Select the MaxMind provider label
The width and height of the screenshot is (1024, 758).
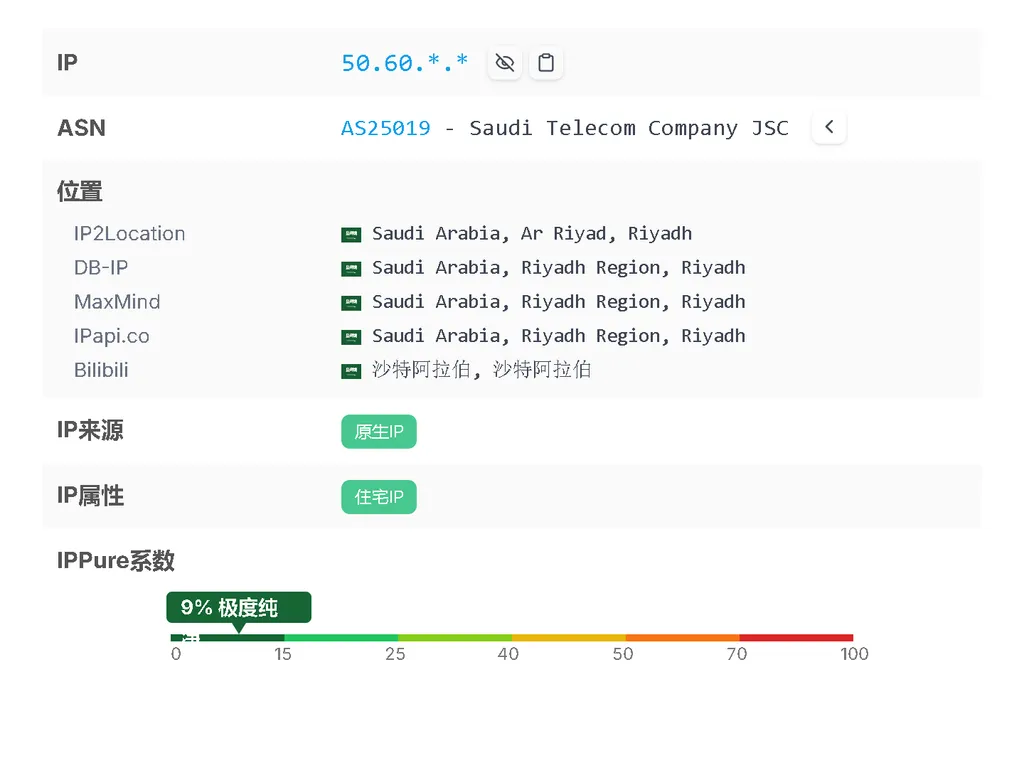pyautogui.click(x=117, y=302)
